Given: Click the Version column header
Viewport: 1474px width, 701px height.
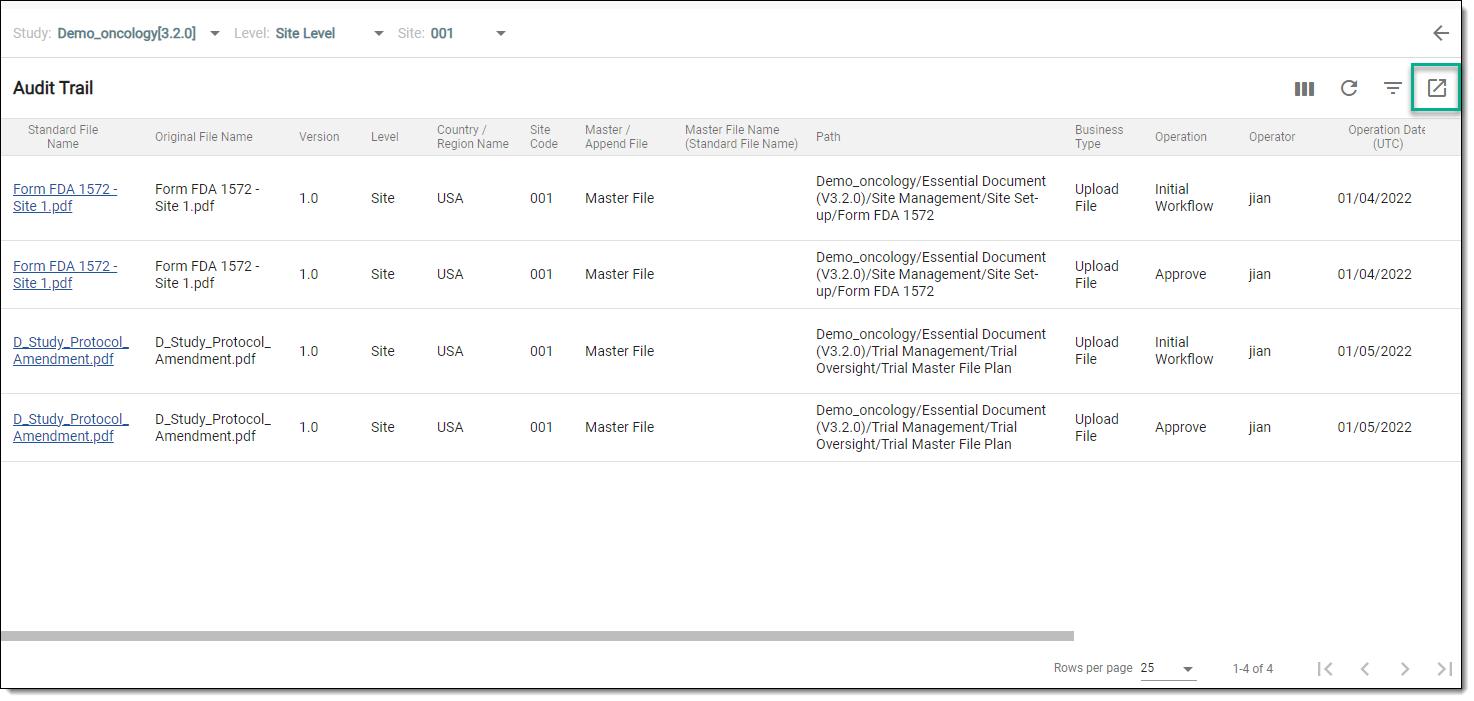Looking at the screenshot, I should 319,137.
